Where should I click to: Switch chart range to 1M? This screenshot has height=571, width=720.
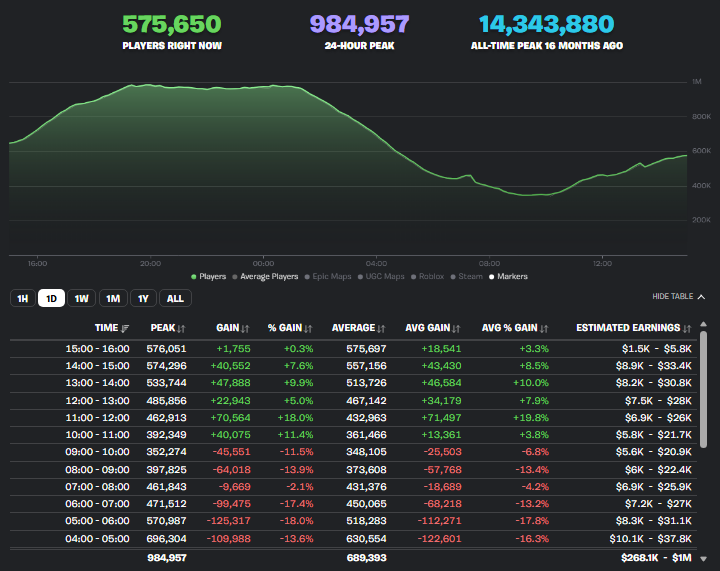(113, 298)
